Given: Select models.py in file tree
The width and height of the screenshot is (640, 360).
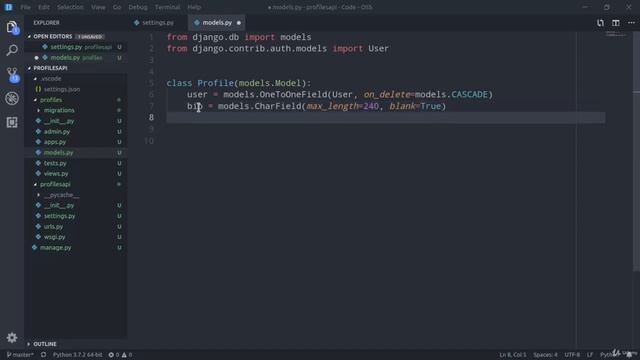Looking at the screenshot, I should [x=58, y=153].
